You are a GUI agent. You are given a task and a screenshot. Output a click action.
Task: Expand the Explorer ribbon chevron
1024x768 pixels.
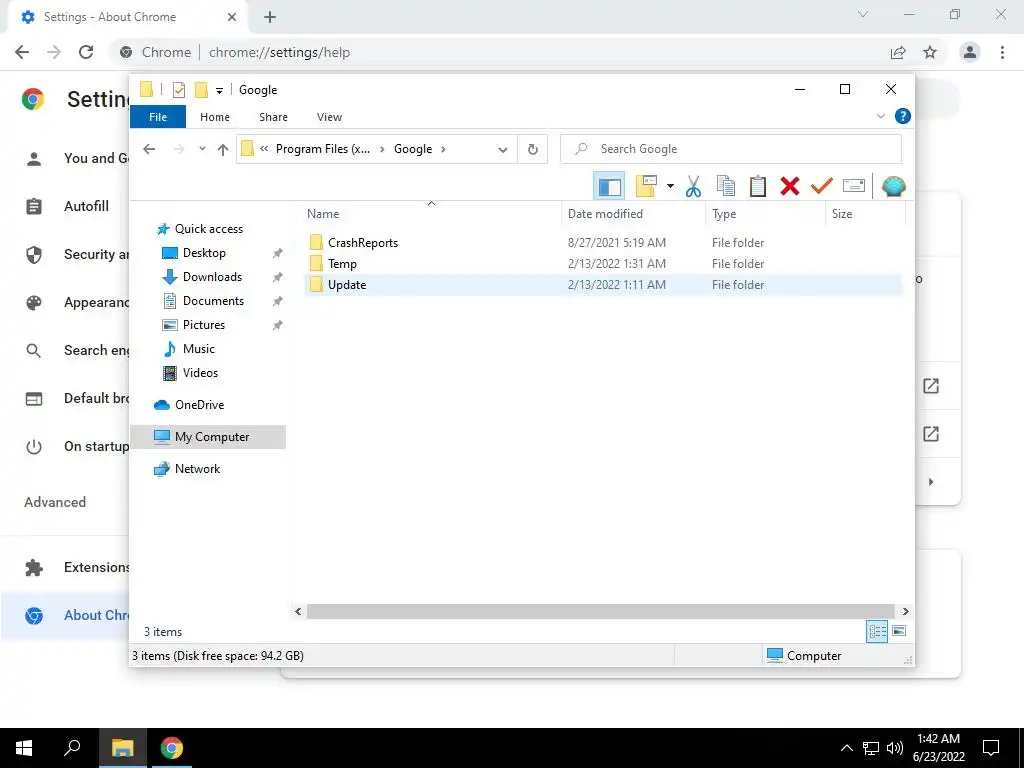click(x=880, y=116)
